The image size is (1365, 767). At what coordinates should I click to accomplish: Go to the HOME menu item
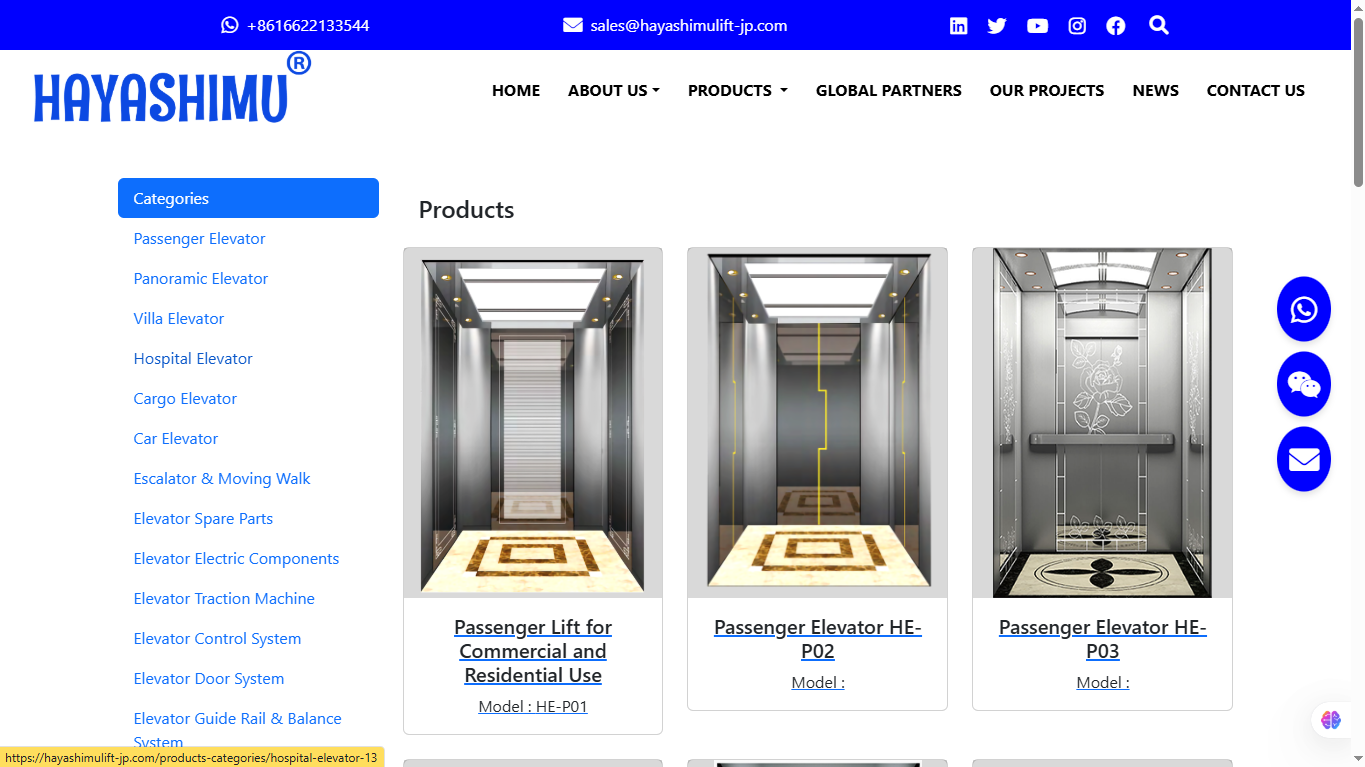pos(516,90)
